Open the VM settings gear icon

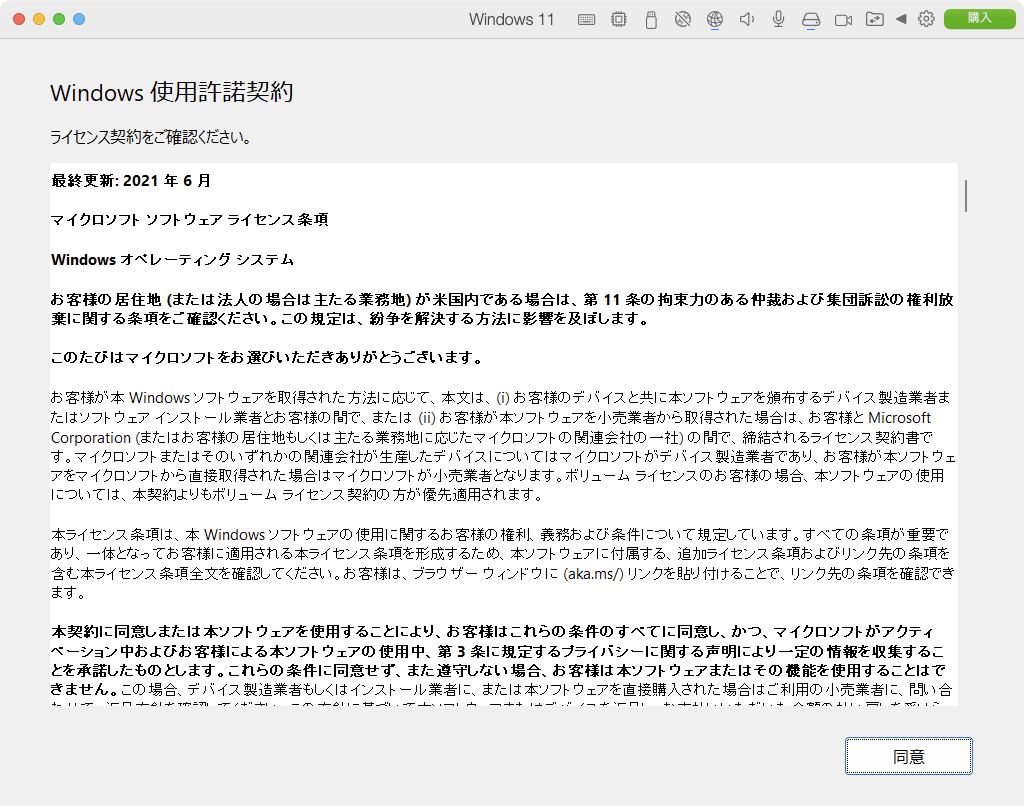[925, 18]
